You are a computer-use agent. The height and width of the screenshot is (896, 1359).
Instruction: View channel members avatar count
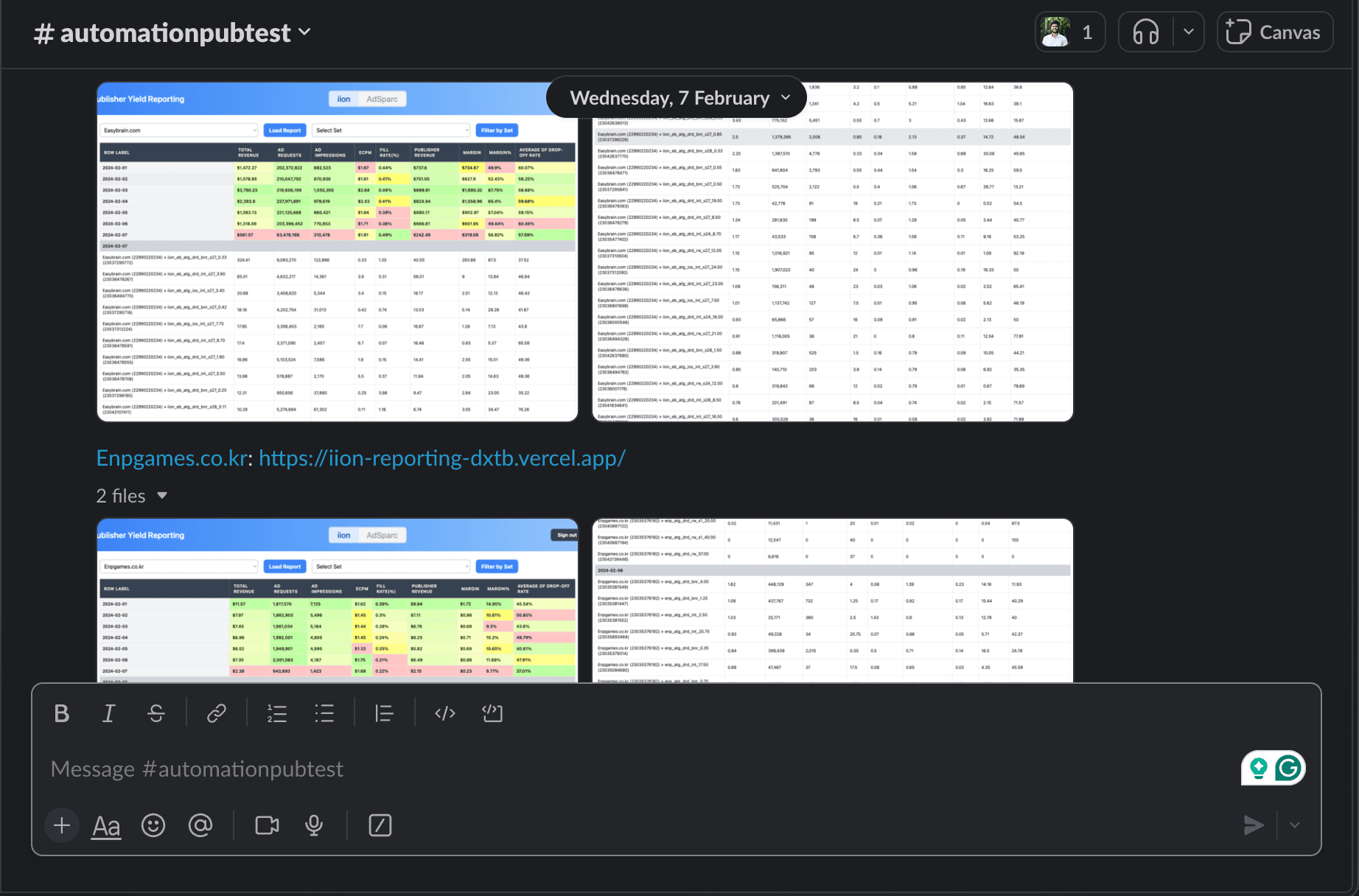1070,32
